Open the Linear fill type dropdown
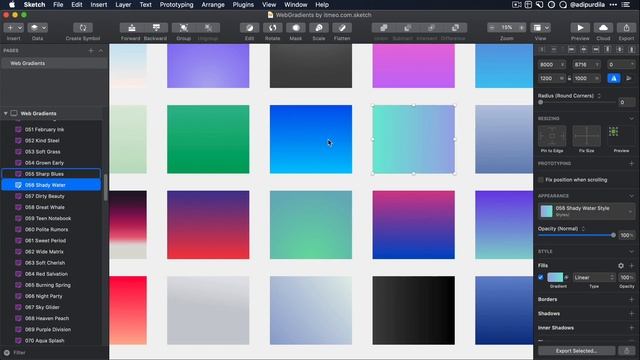The height and width of the screenshot is (360, 640). (x=594, y=278)
